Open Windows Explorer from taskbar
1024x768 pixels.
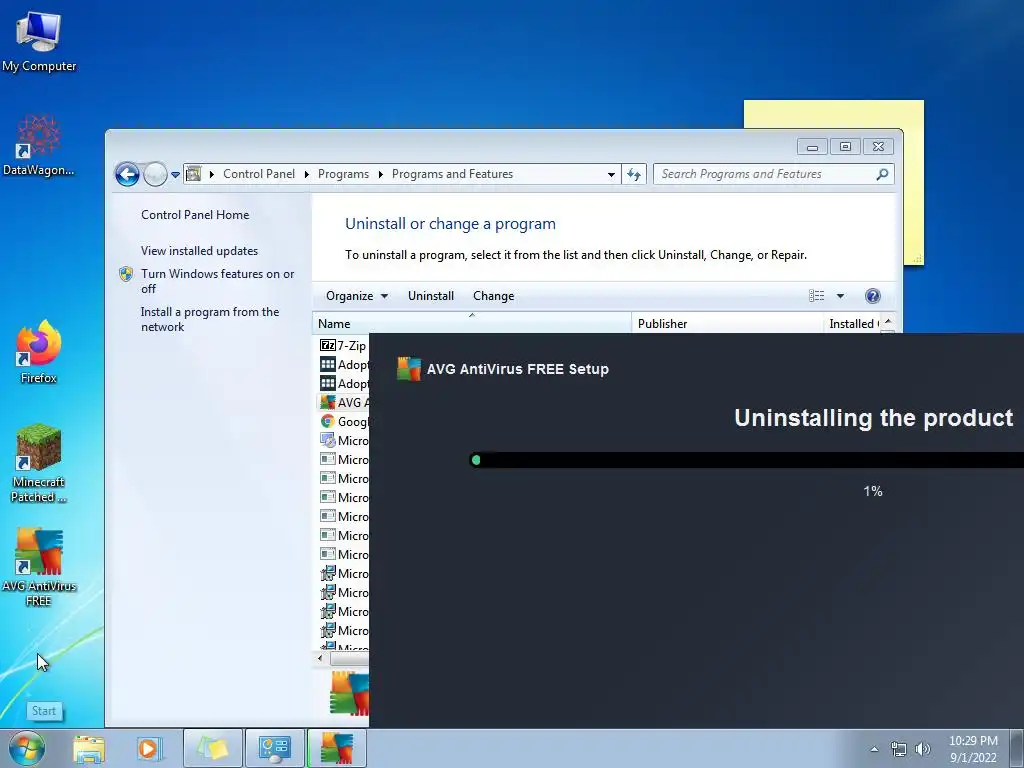coord(89,749)
